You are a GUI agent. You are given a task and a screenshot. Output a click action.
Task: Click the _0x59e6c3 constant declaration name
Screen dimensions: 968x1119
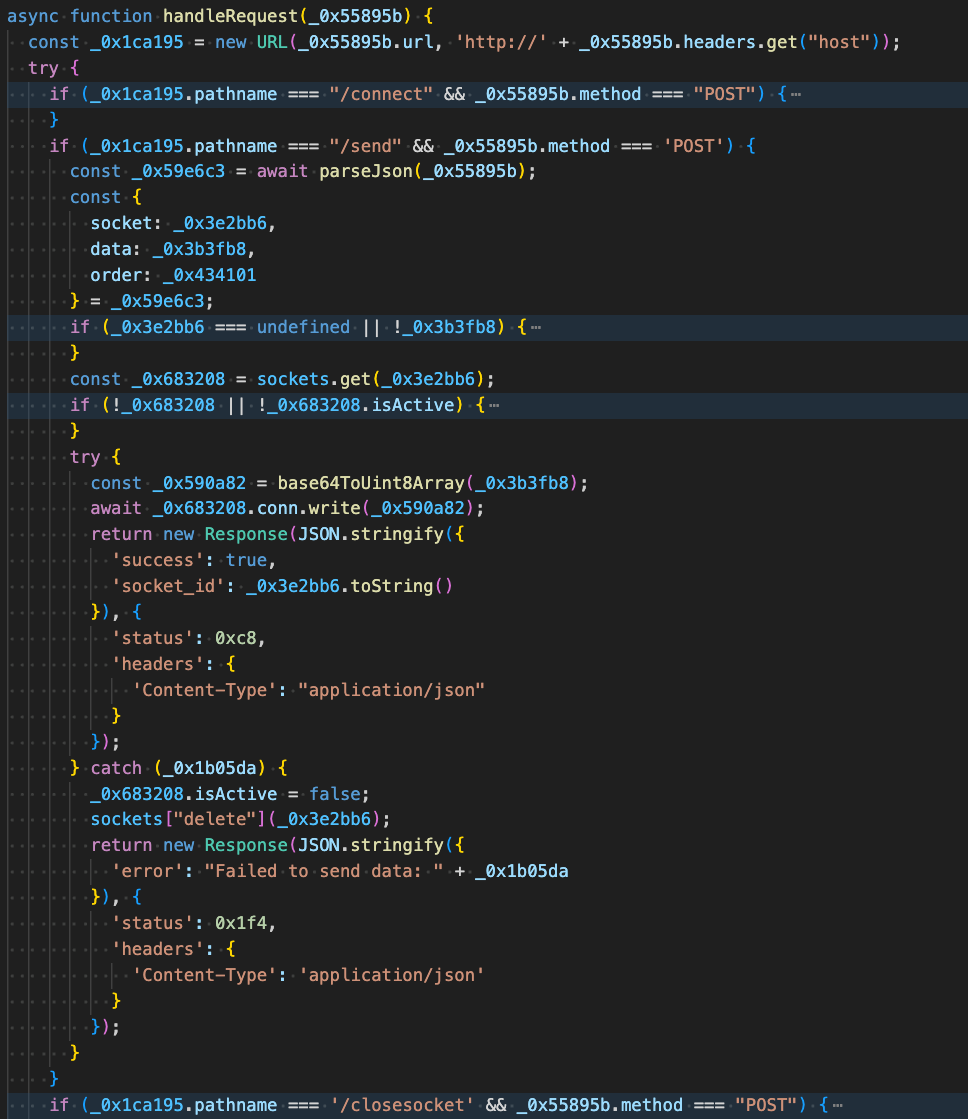[x=178, y=171]
